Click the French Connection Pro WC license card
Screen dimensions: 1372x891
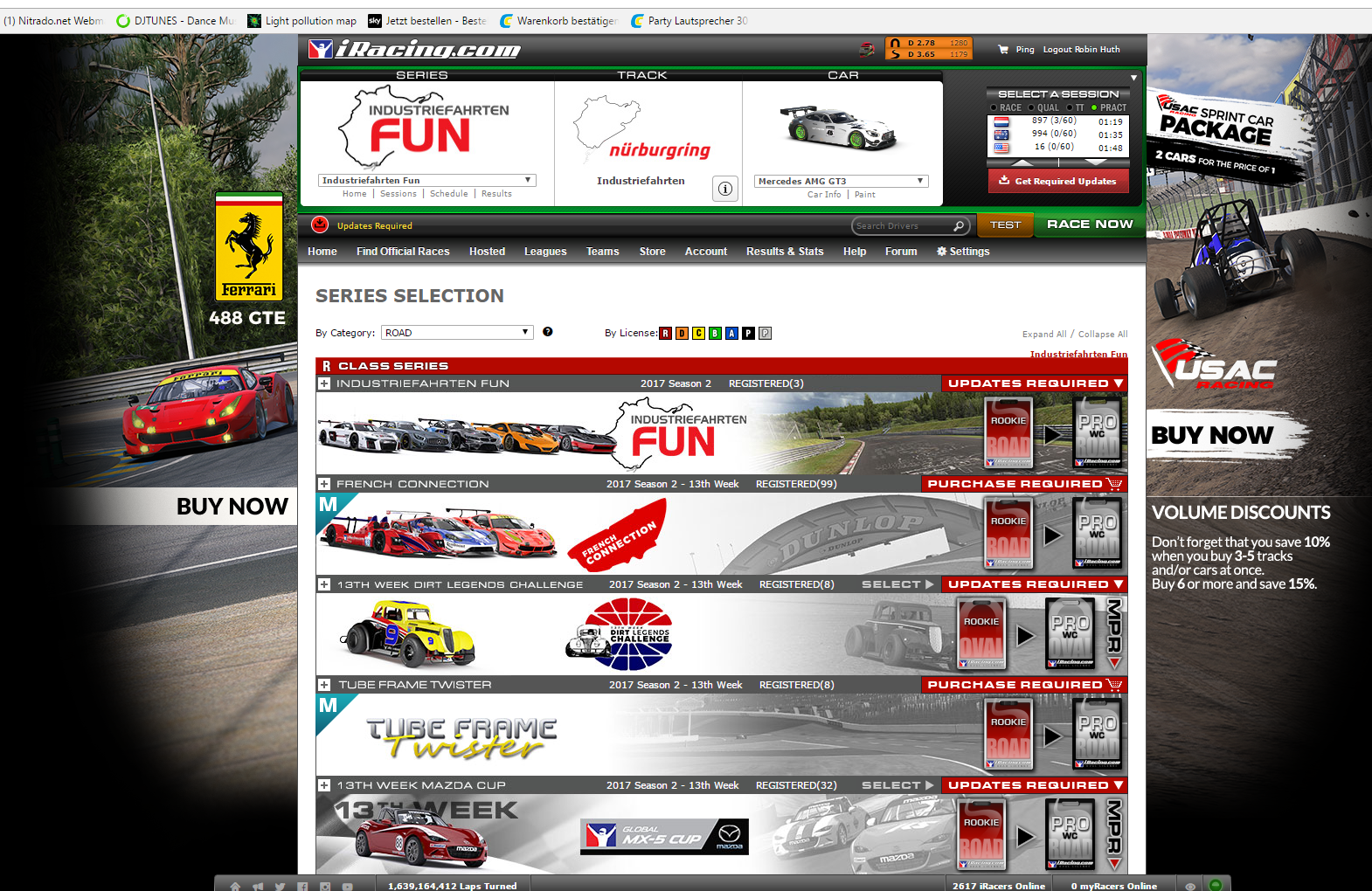(x=1098, y=534)
